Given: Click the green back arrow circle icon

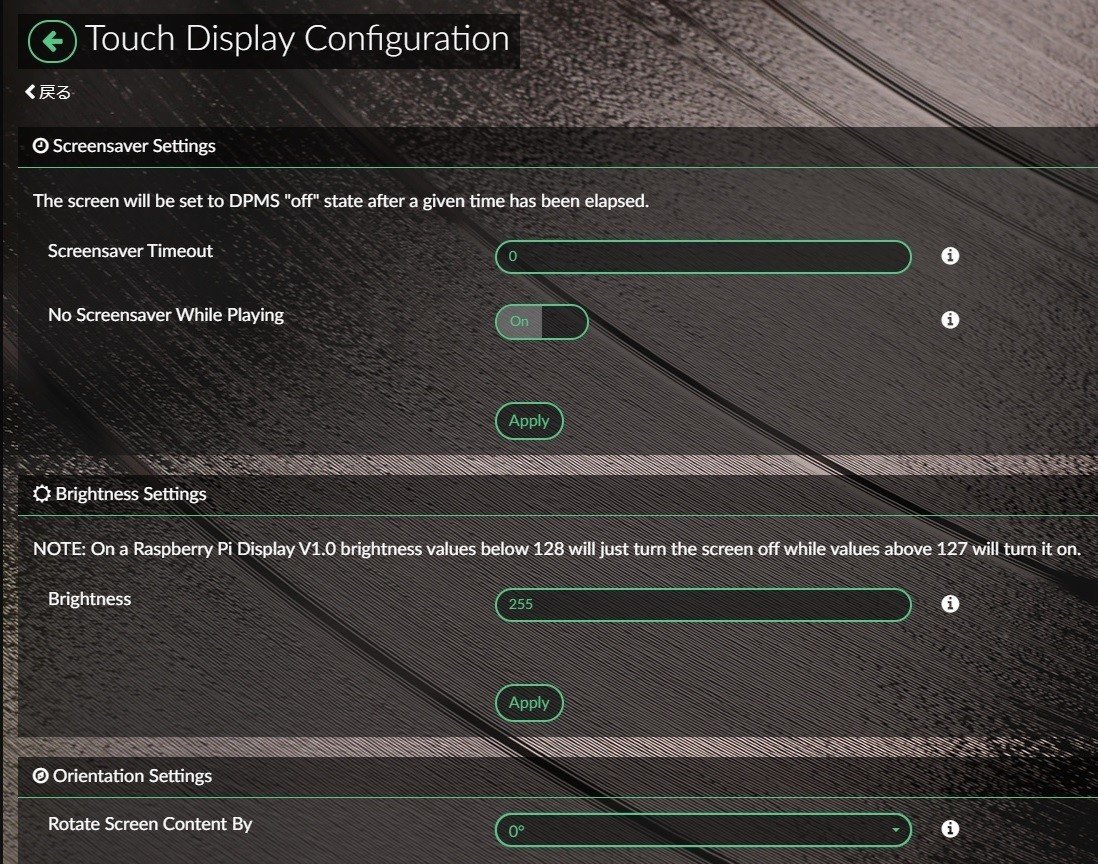Looking at the screenshot, I should tap(53, 41).
